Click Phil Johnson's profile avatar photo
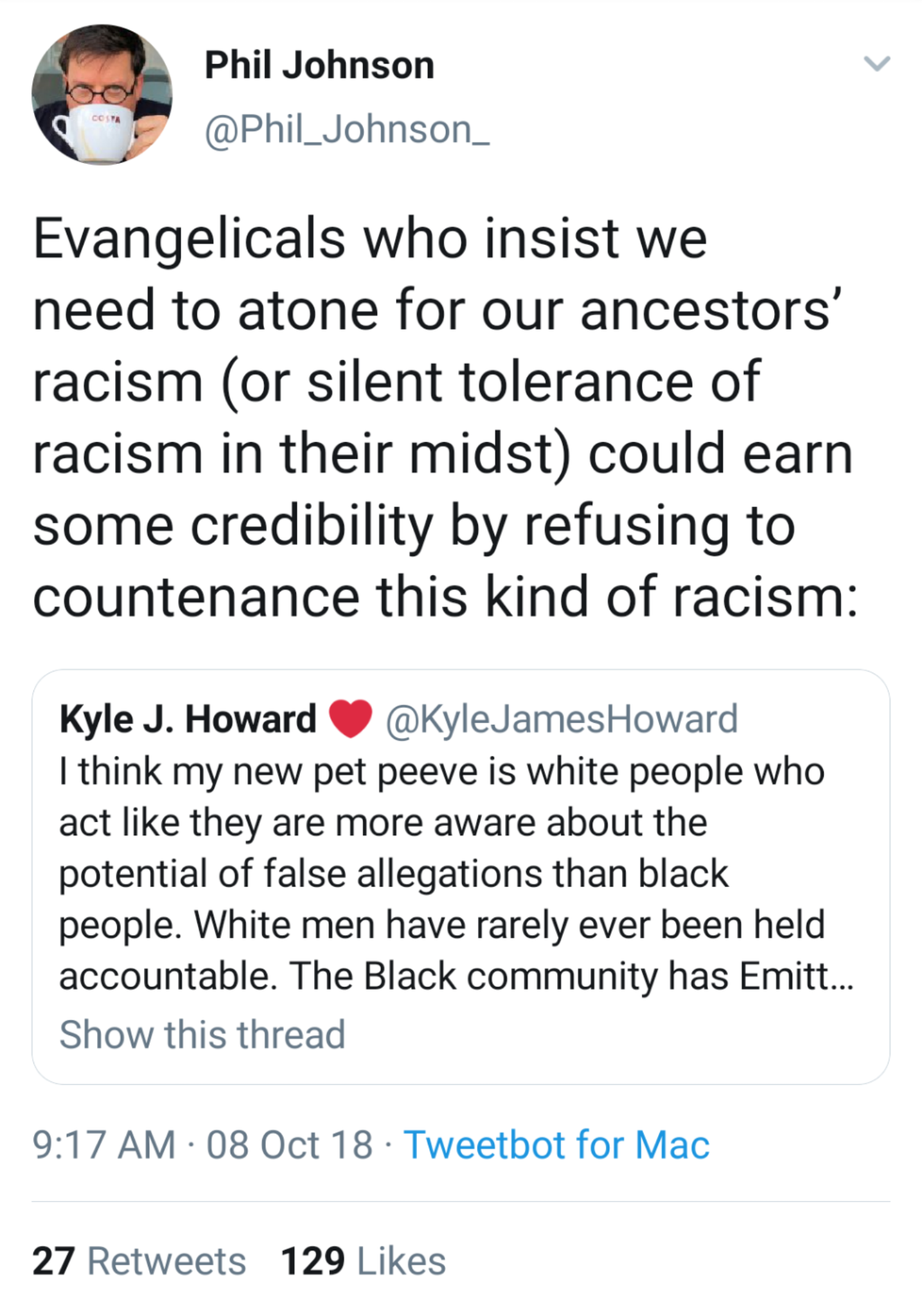 [x=102, y=95]
